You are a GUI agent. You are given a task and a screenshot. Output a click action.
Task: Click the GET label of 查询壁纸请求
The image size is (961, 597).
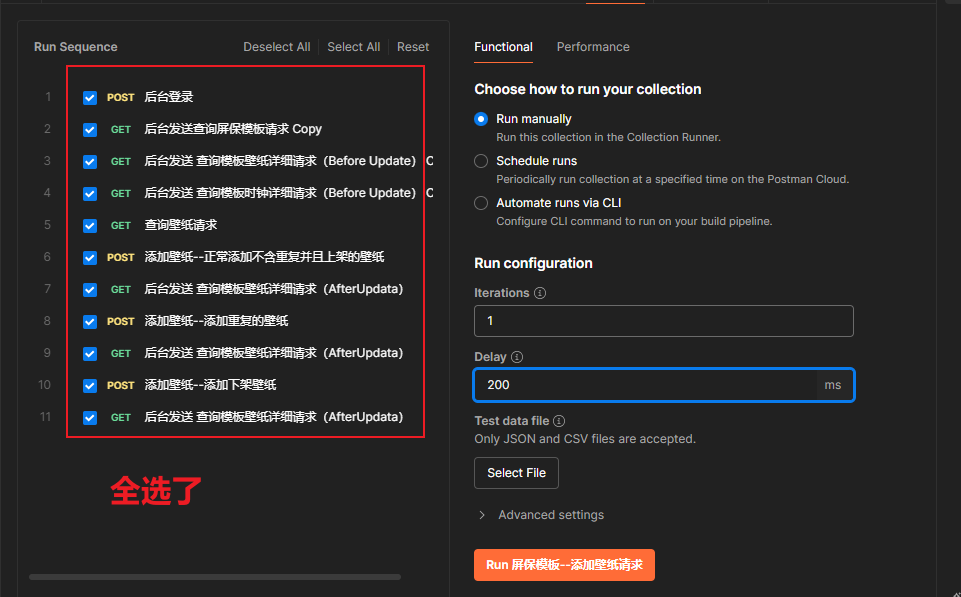[x=121, y=226]
